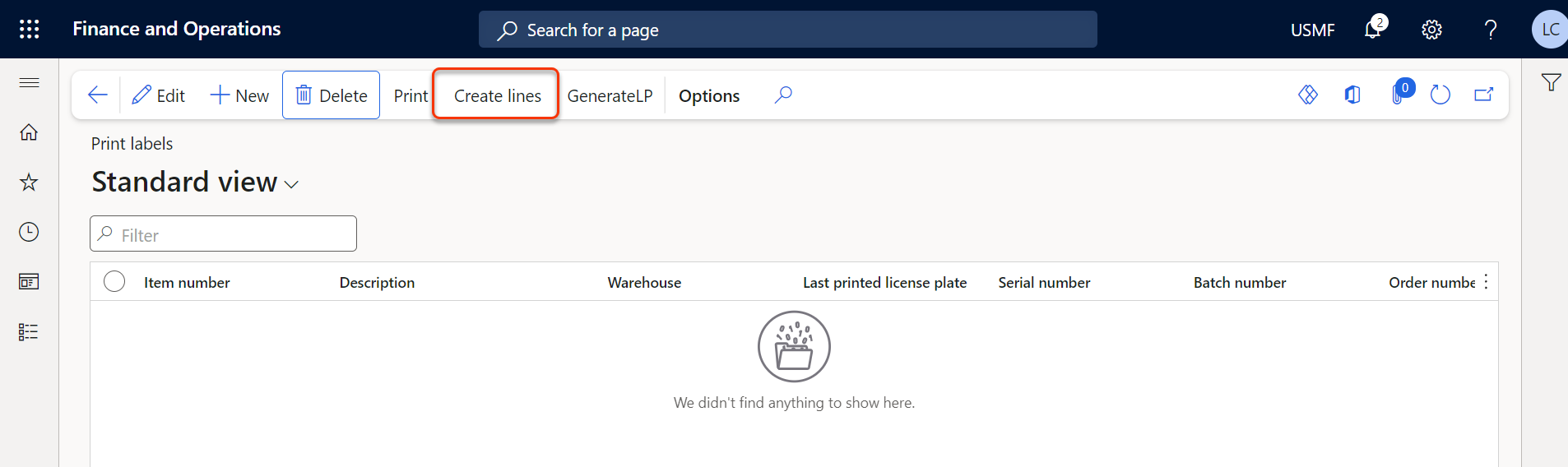This screenshot has height=467, width=1568.
Task: Click the help question mark icon
Action: pos(1490,30)
